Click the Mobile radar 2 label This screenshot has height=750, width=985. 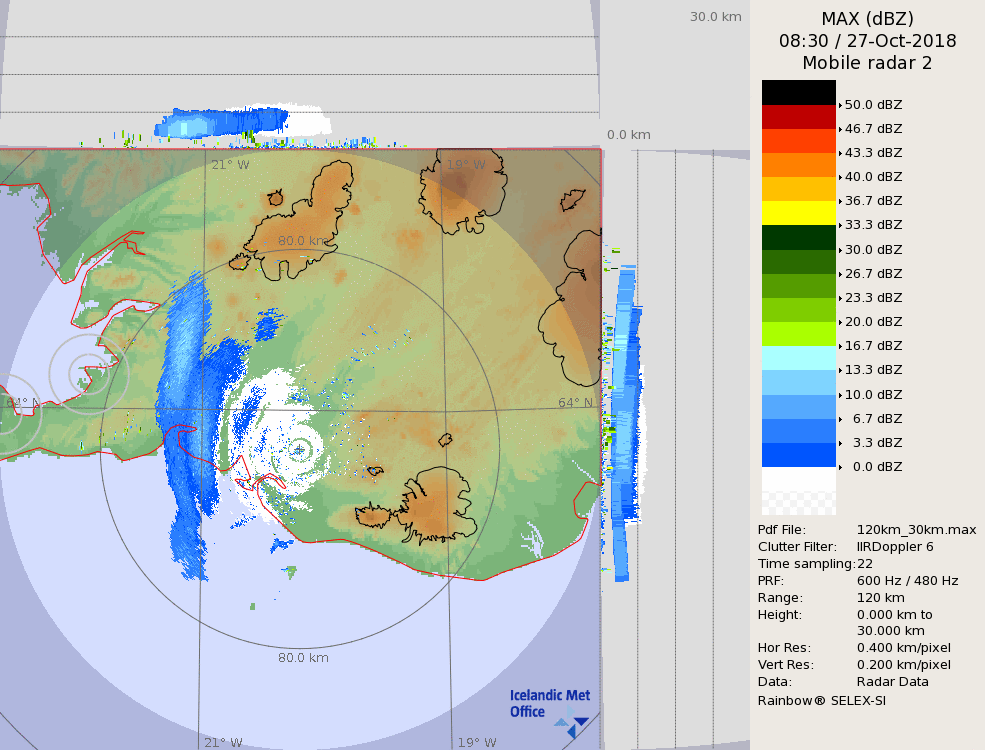pyautogui.click(x=867, y=63)
